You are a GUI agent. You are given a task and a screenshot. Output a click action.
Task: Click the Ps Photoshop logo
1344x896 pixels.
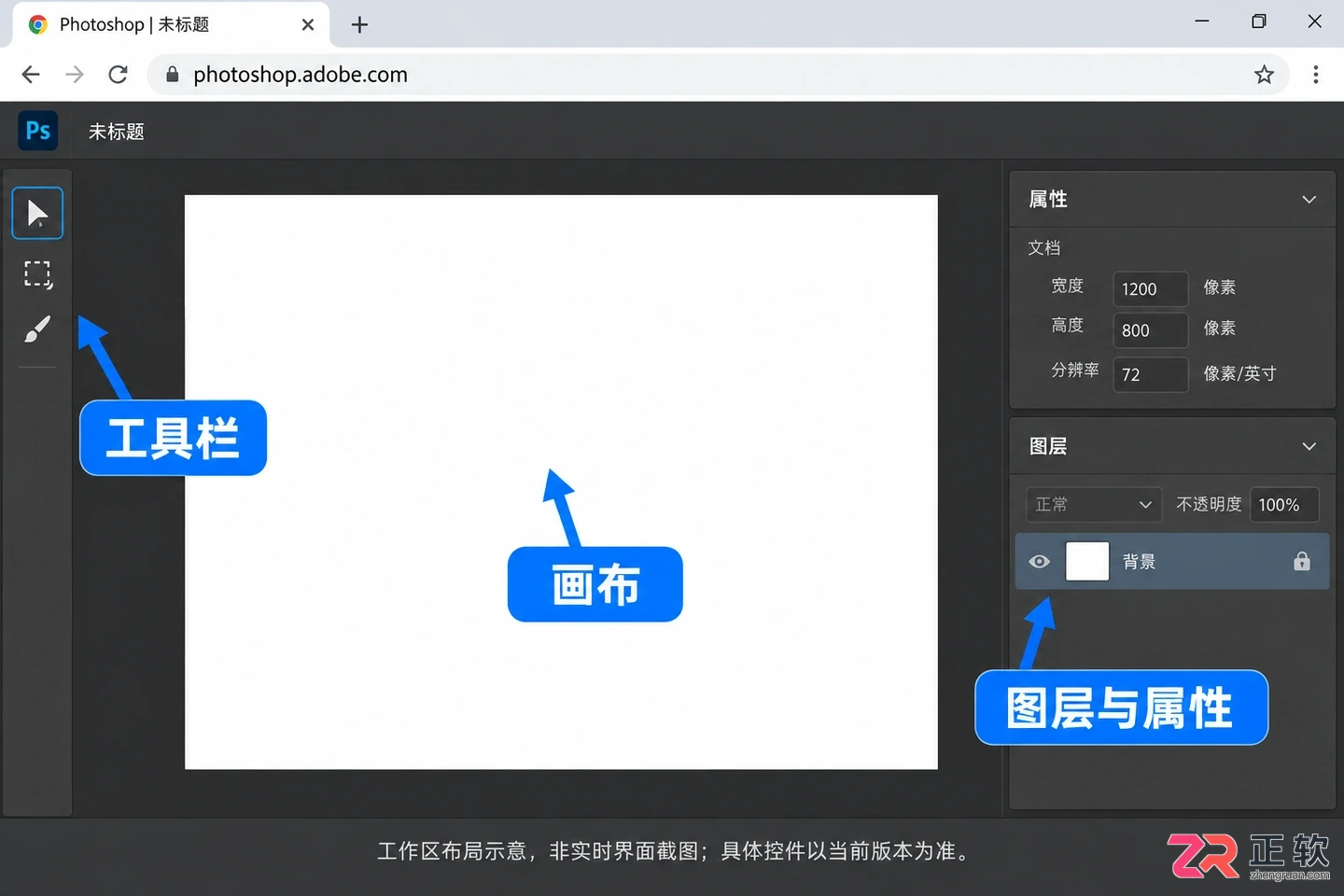pyautogui.click(x=38, y=131)
